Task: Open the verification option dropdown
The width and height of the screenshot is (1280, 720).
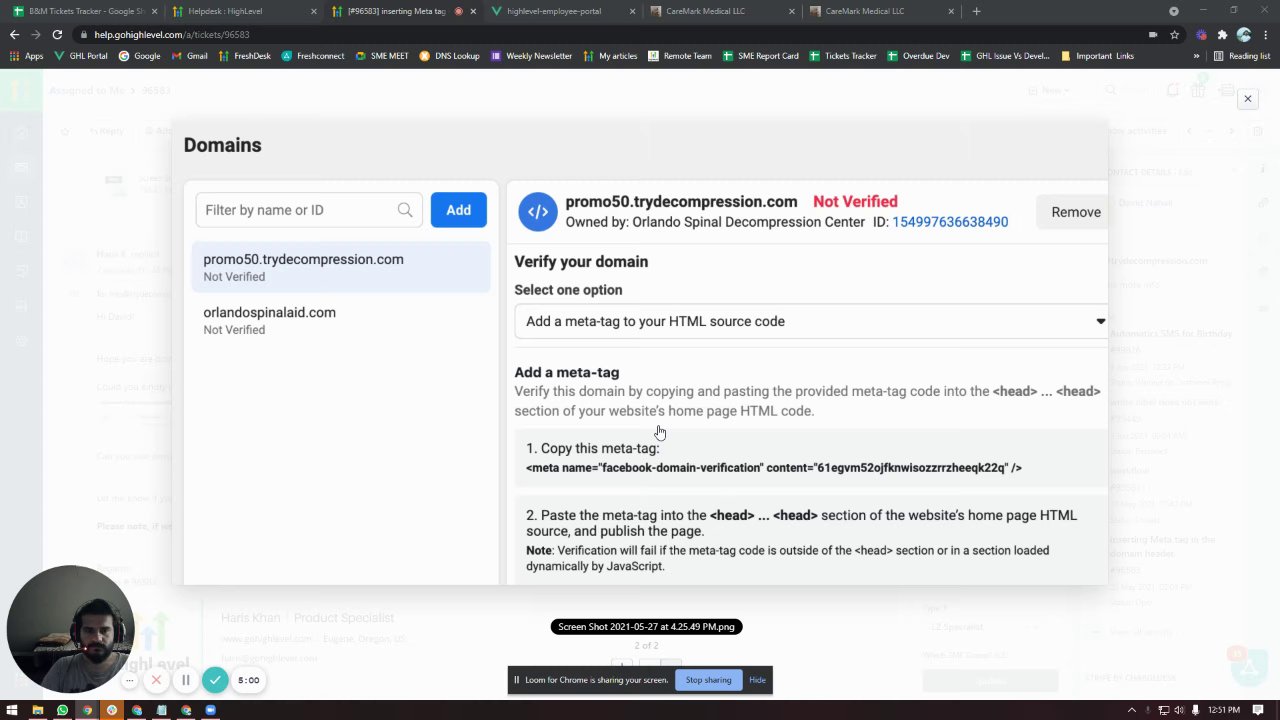Action: coord(811,321)
